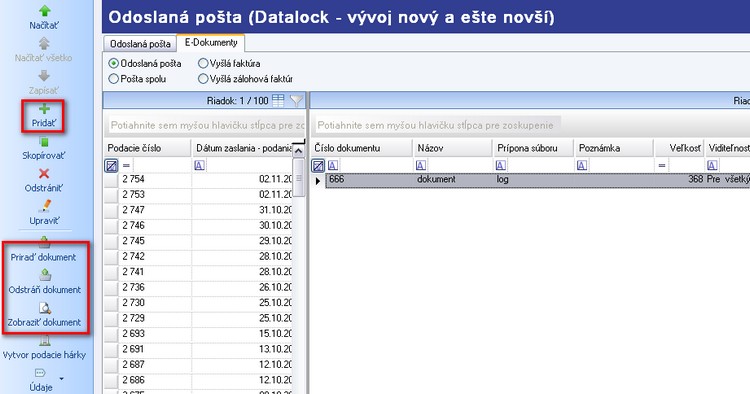Select the Vyšlá faktúra radio button

pos(203,63)
